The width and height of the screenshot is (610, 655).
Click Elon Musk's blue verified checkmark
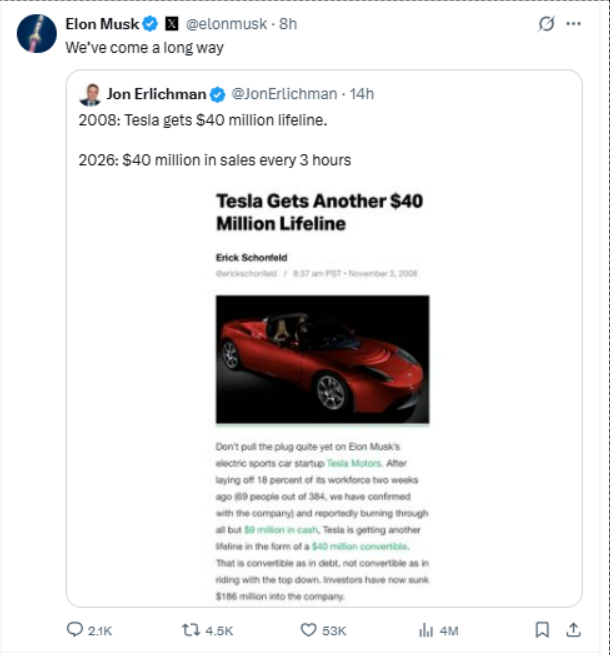tap(150, 23)
